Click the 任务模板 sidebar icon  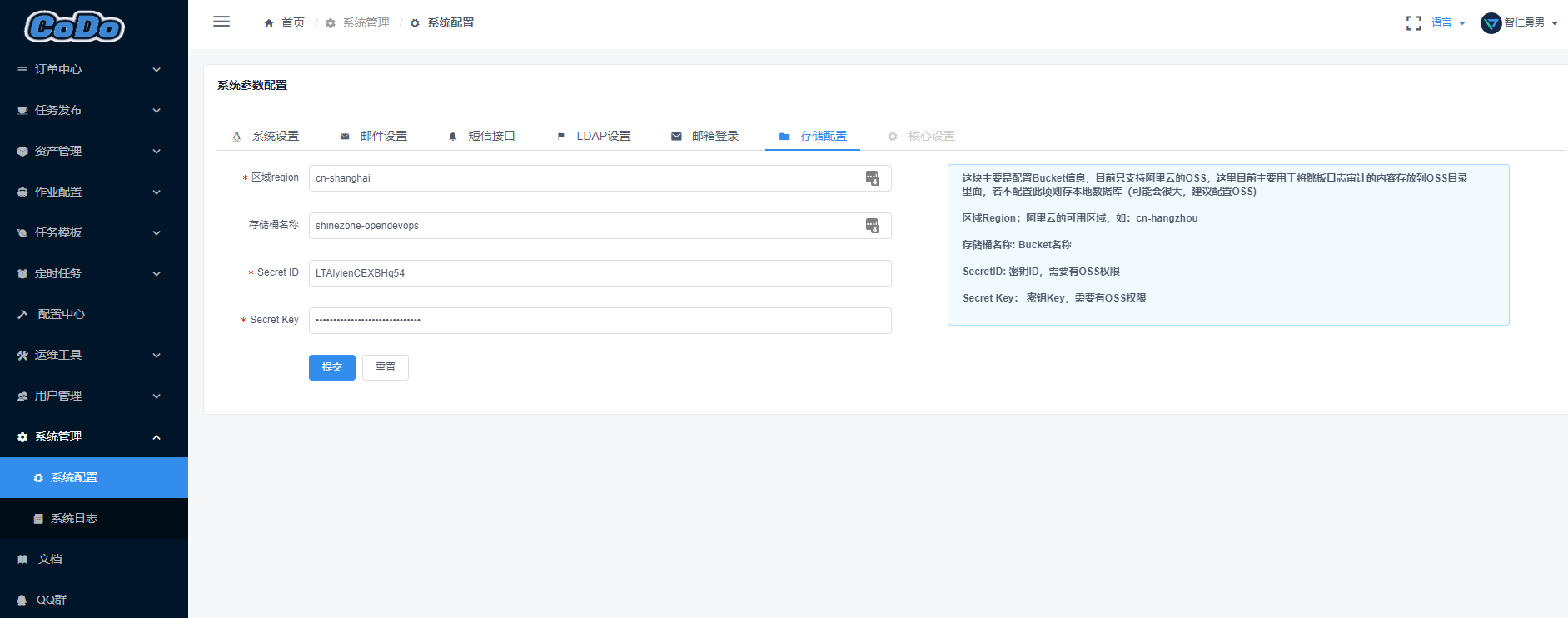pos(22,233)
